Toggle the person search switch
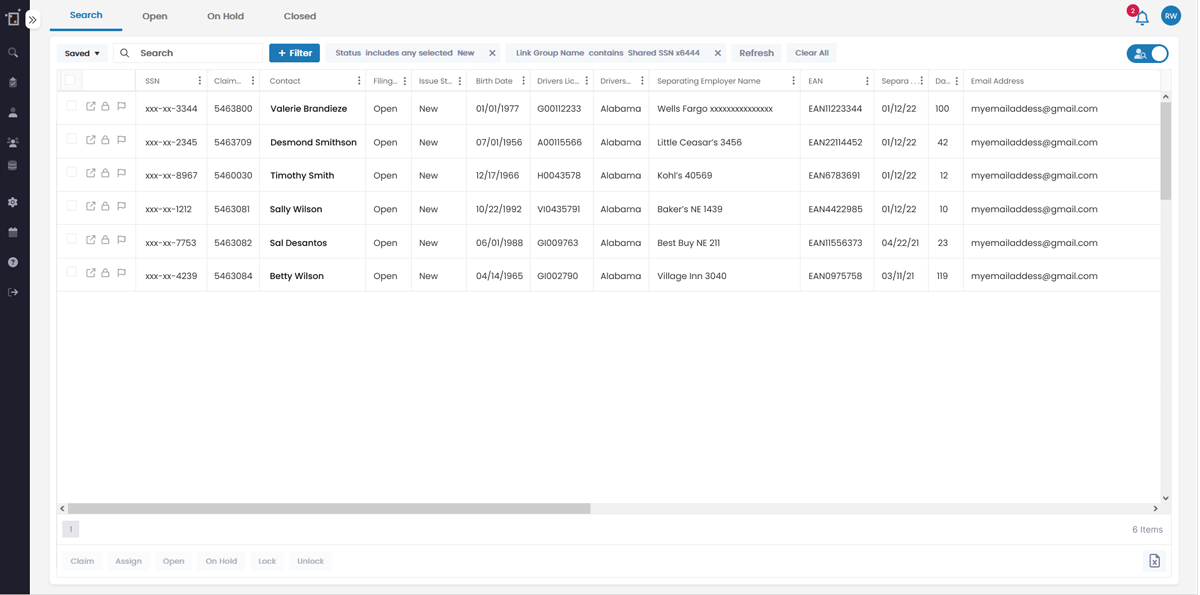 [1147, 54]
